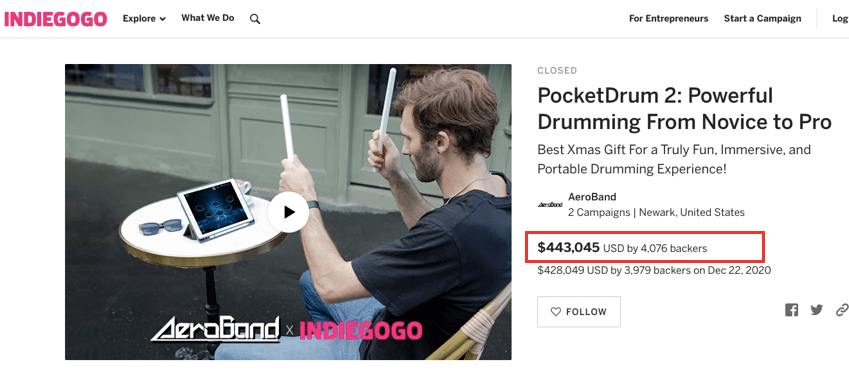Screen dimensions: 849x371
Task: Click the AeroBand logo thumbnail
Action: 550,205
